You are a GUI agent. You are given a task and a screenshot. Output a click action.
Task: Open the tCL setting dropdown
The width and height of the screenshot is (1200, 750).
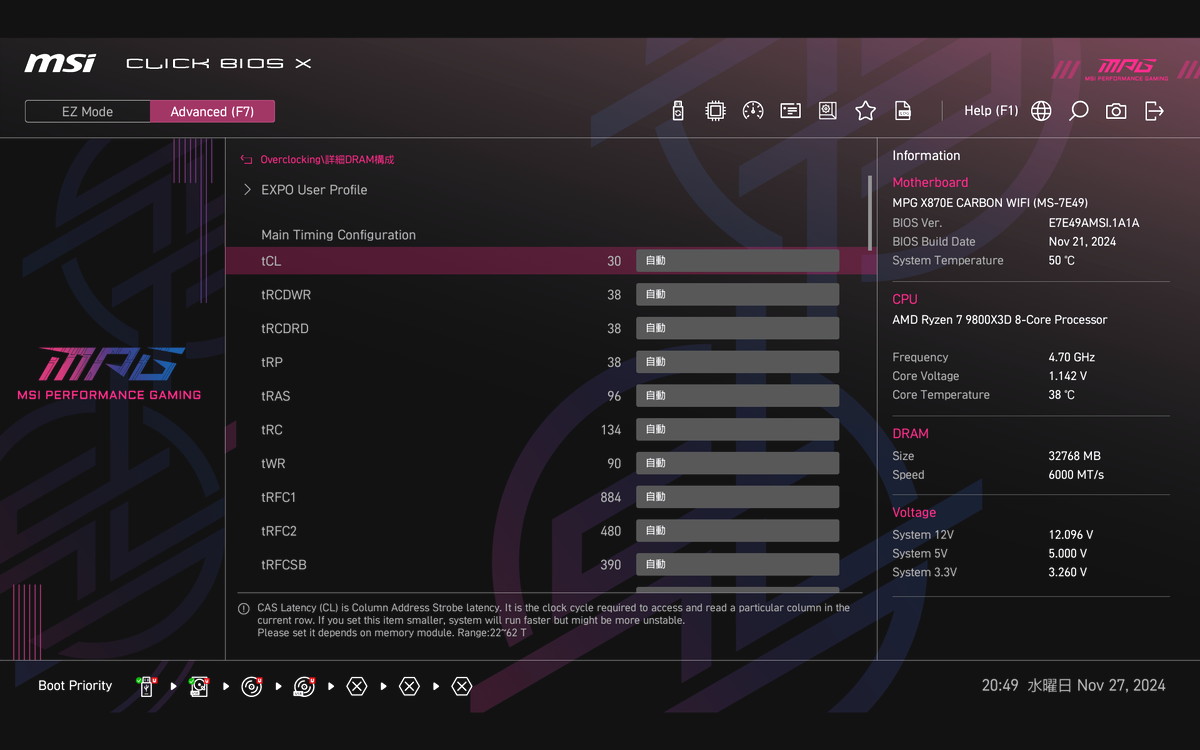738,261
